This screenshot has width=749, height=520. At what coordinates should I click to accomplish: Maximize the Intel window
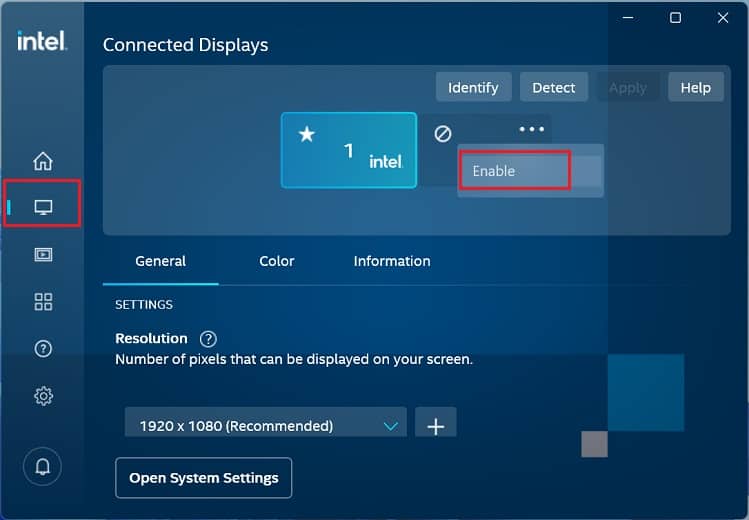coord(675,18)
